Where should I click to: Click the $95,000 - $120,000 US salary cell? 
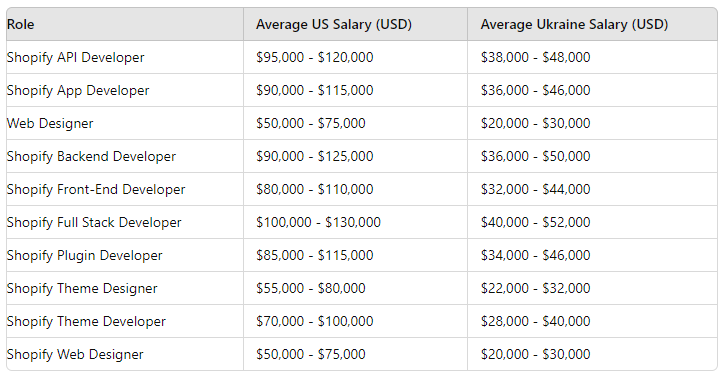(355, 57)
